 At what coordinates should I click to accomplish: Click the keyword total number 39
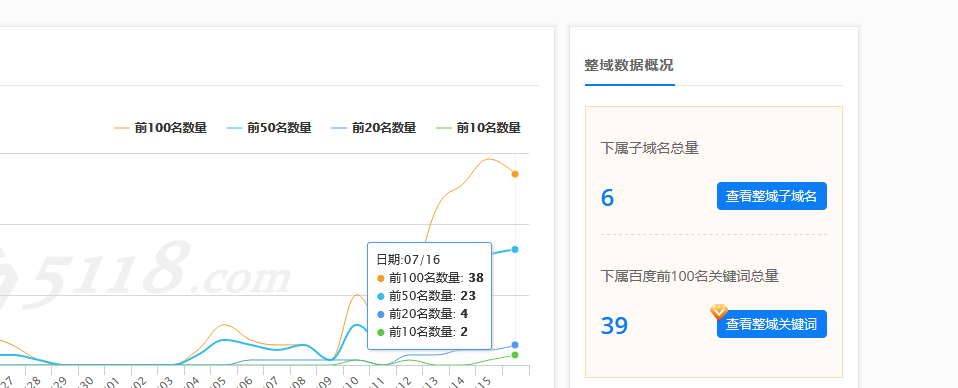pos(614,326)
